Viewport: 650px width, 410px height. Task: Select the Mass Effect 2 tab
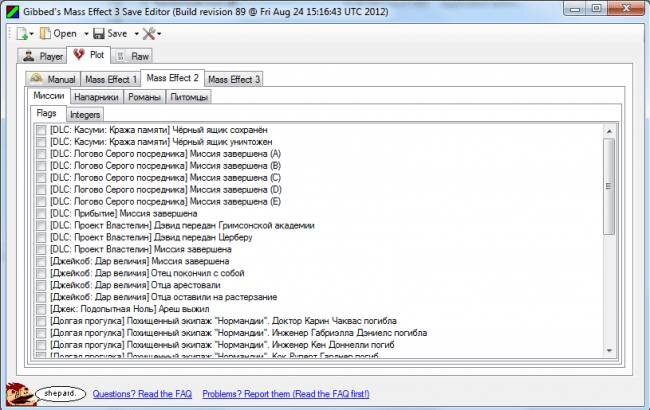172,78
